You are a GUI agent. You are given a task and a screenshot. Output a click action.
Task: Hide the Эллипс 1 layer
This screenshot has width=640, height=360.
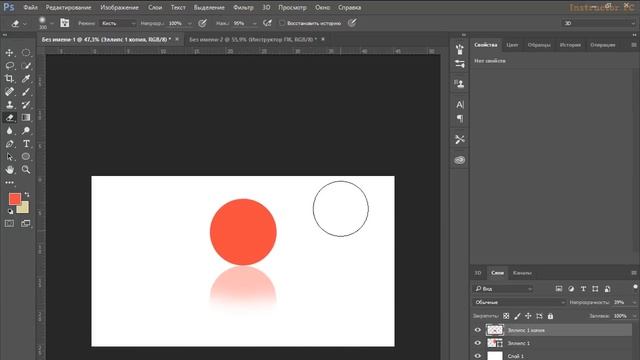coord(478,343)
